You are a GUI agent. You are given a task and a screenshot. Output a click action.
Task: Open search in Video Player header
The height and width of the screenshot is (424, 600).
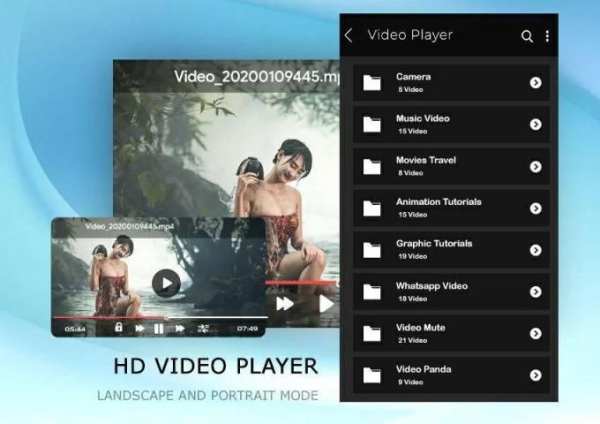click(527, 36)
